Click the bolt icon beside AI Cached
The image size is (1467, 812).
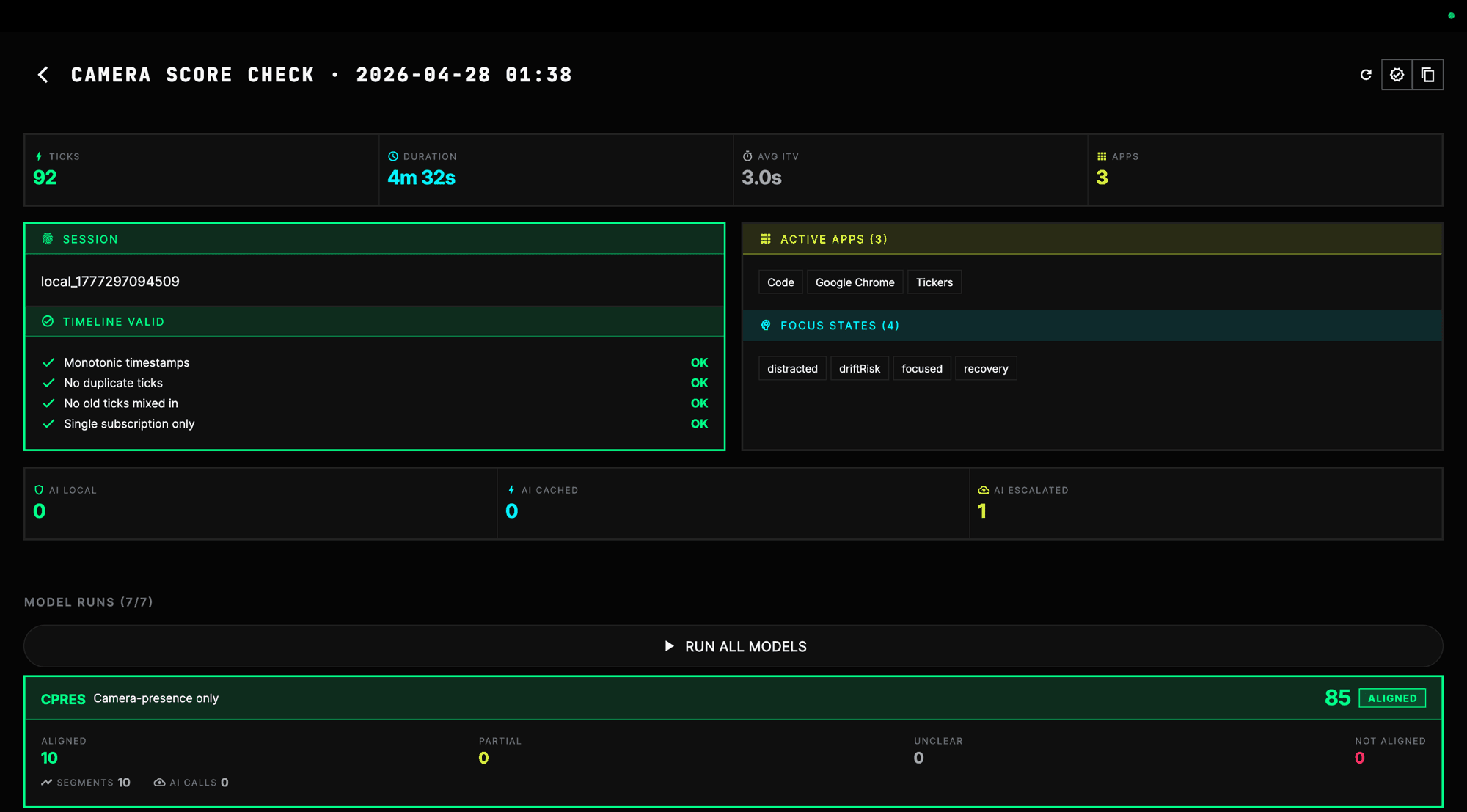point(511,490)
